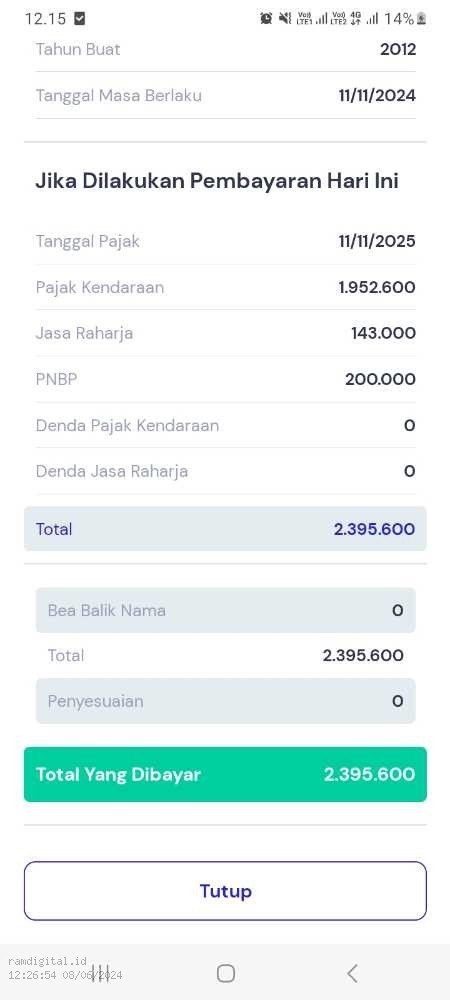
Task: Tap the Pajak Kendaraan amount 1.952.600
Action: click(x=377, y=287)
